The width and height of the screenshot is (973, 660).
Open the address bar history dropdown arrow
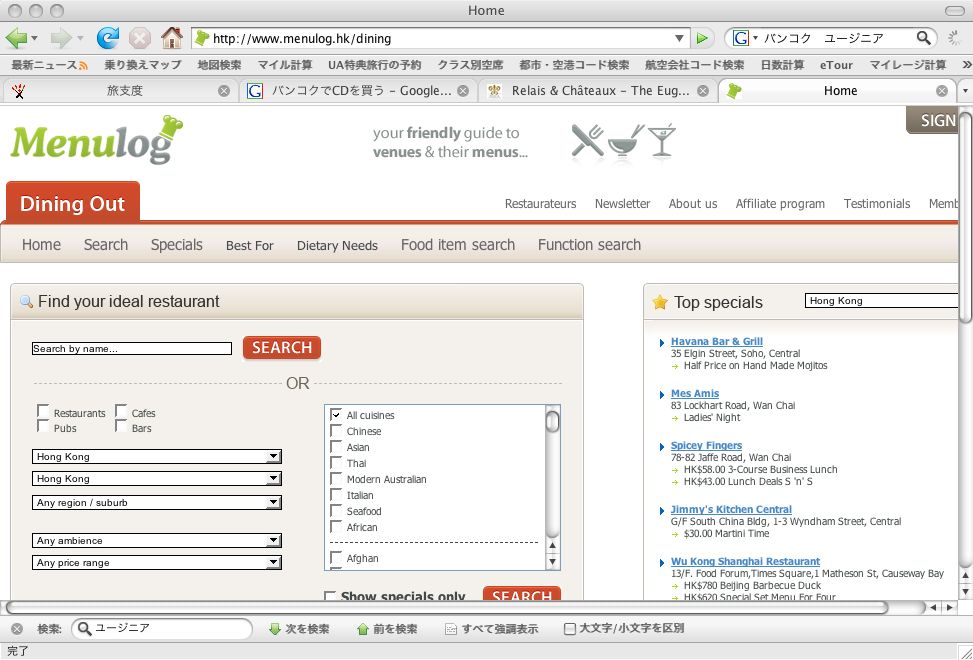679,38
